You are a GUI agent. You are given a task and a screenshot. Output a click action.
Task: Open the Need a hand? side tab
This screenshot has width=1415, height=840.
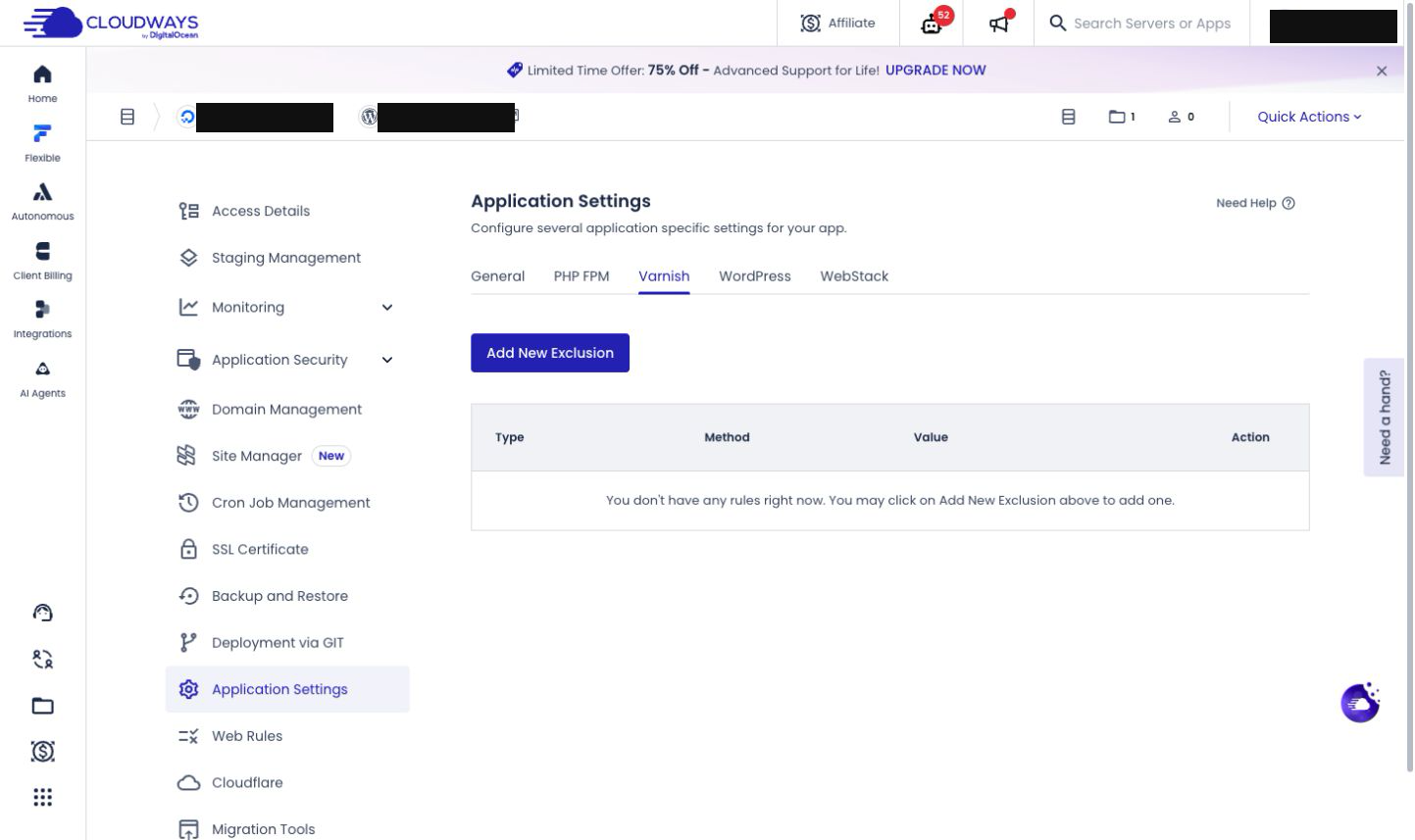pos(1384,418)
